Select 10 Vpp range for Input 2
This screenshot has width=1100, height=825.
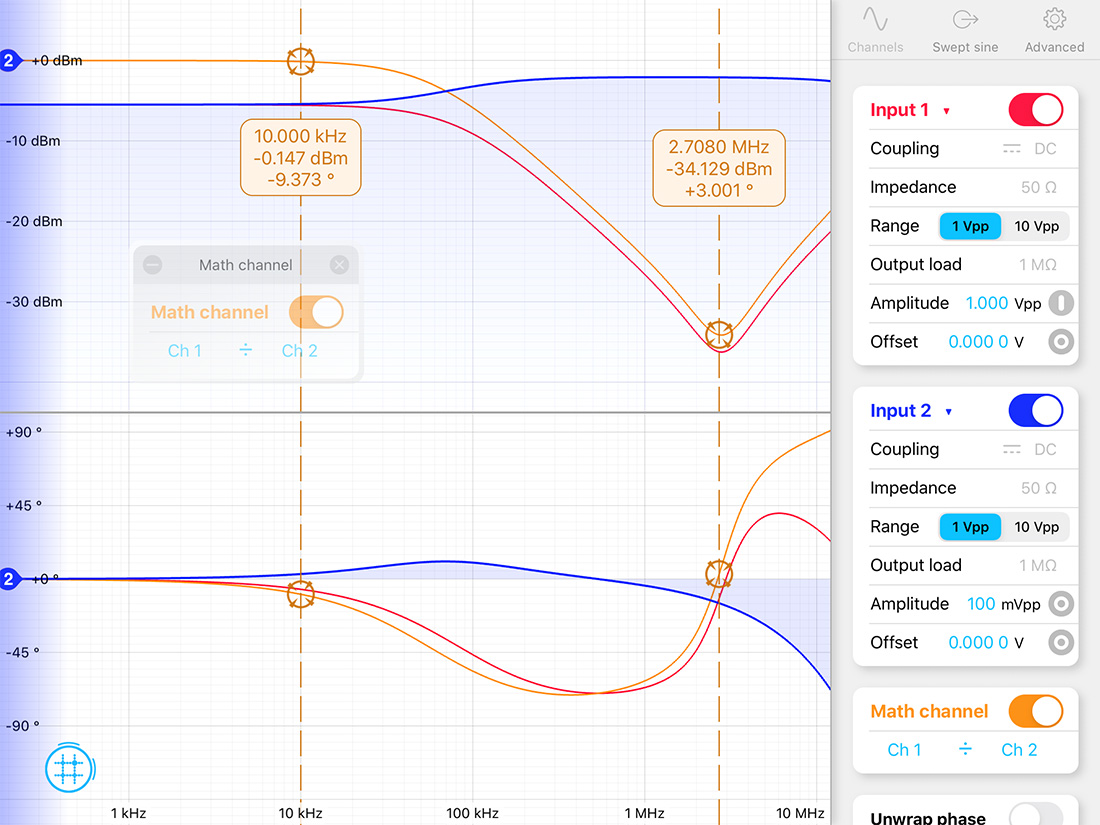[1036, 527]
